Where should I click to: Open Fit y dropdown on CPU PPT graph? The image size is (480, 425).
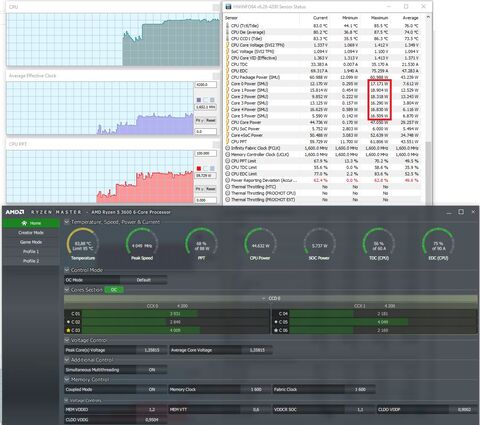click(x=199, y=189)
